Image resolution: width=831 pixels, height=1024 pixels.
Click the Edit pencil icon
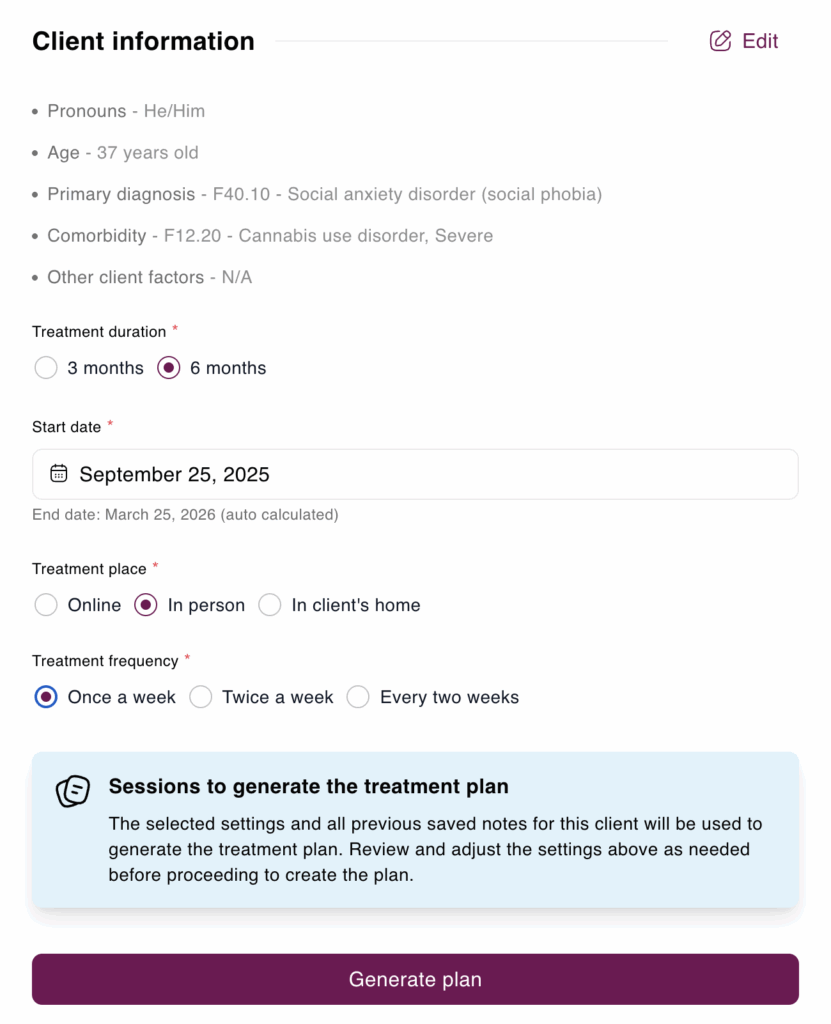tap(720, 41)
